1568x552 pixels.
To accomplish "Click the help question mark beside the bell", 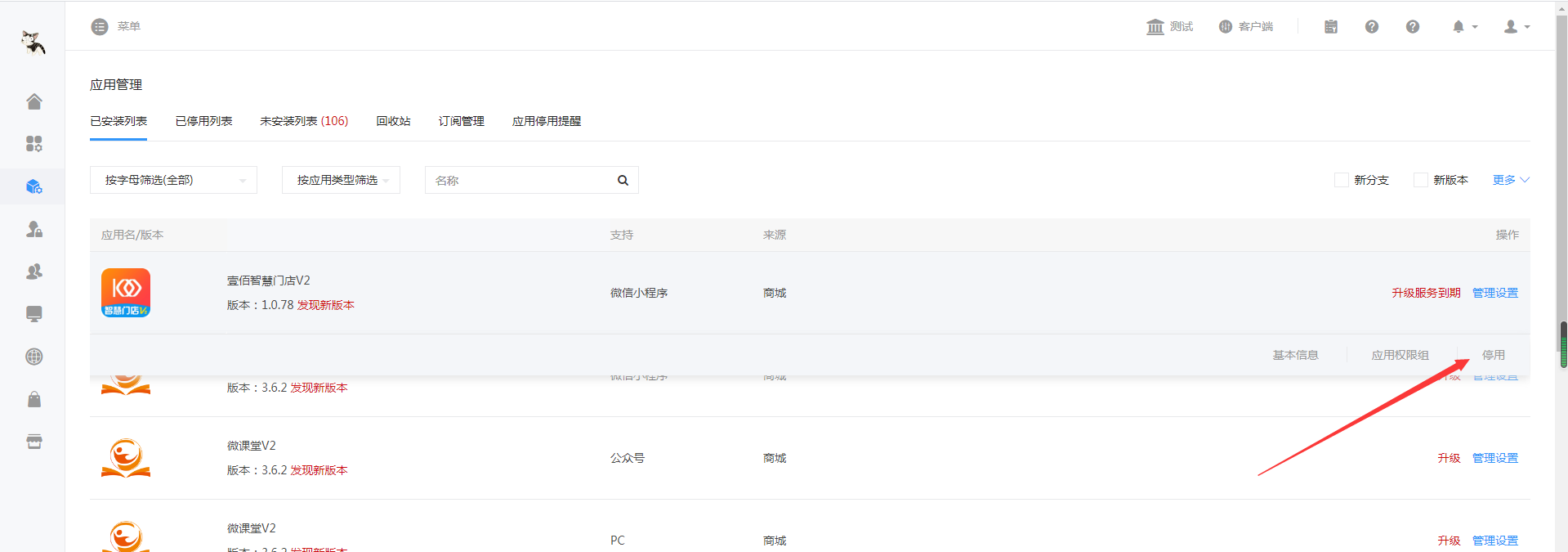I will click(1413, 27).
